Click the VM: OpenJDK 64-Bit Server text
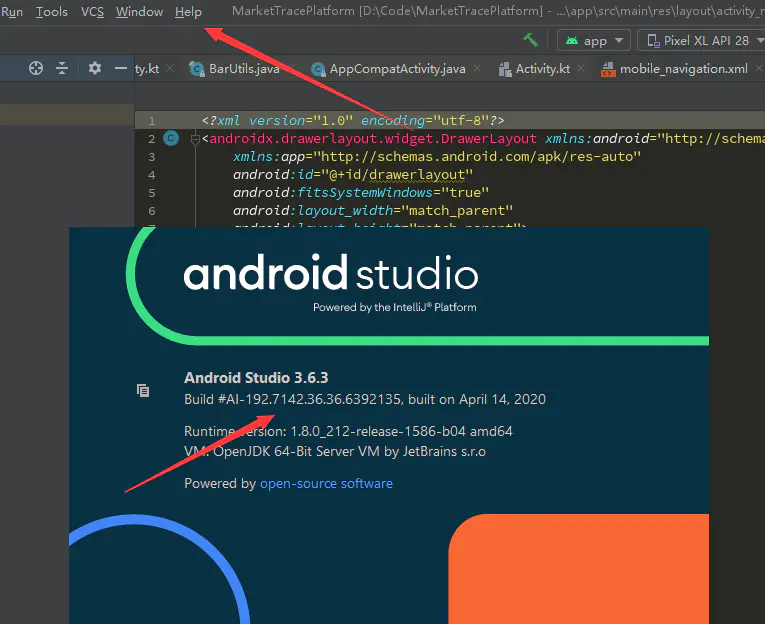Screen dimensions: 765x624 tap(335, 451)
